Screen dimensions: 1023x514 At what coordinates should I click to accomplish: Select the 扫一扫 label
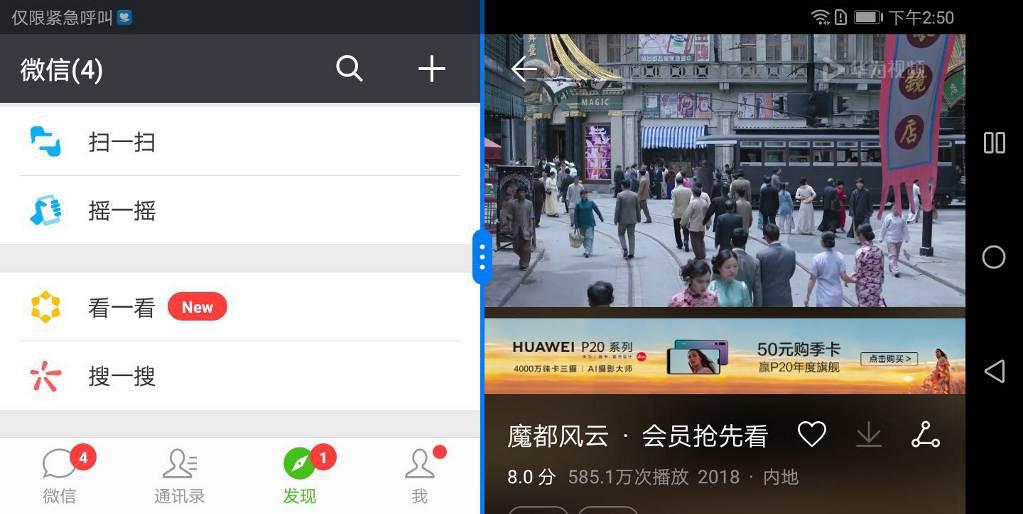point(122,142)
